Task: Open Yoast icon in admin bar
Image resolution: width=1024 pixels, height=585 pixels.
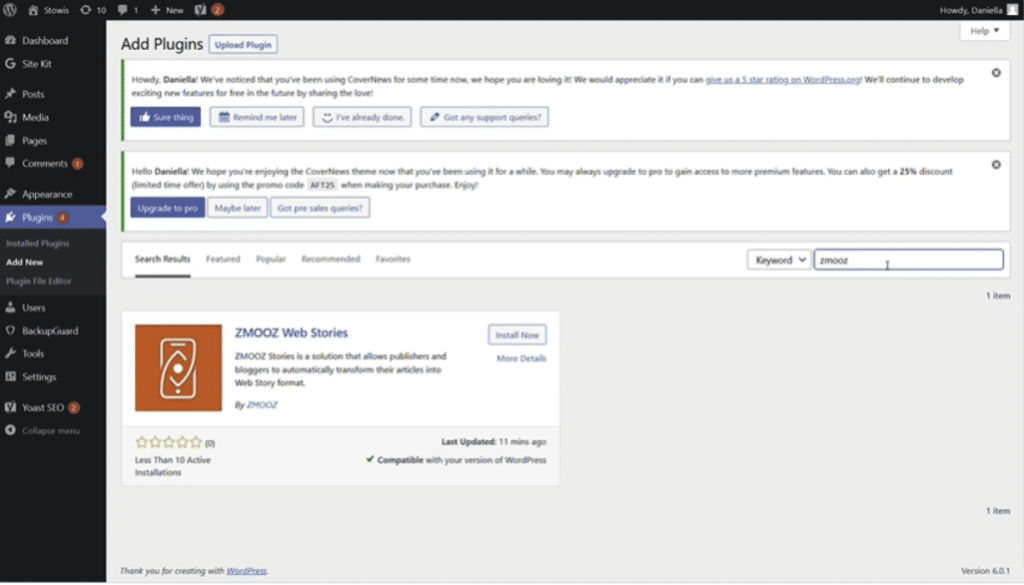Action: coord(209,10)
